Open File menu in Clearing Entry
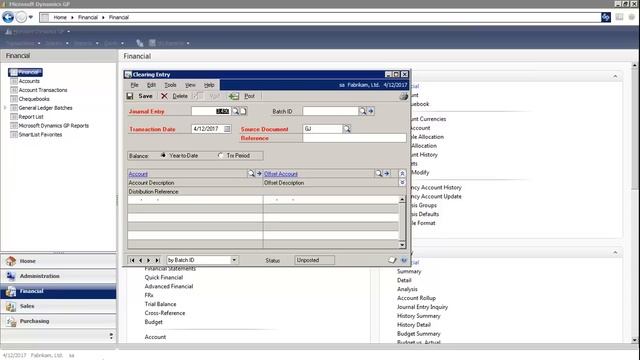Screen dimensions: 640x360 coord(134,85)
